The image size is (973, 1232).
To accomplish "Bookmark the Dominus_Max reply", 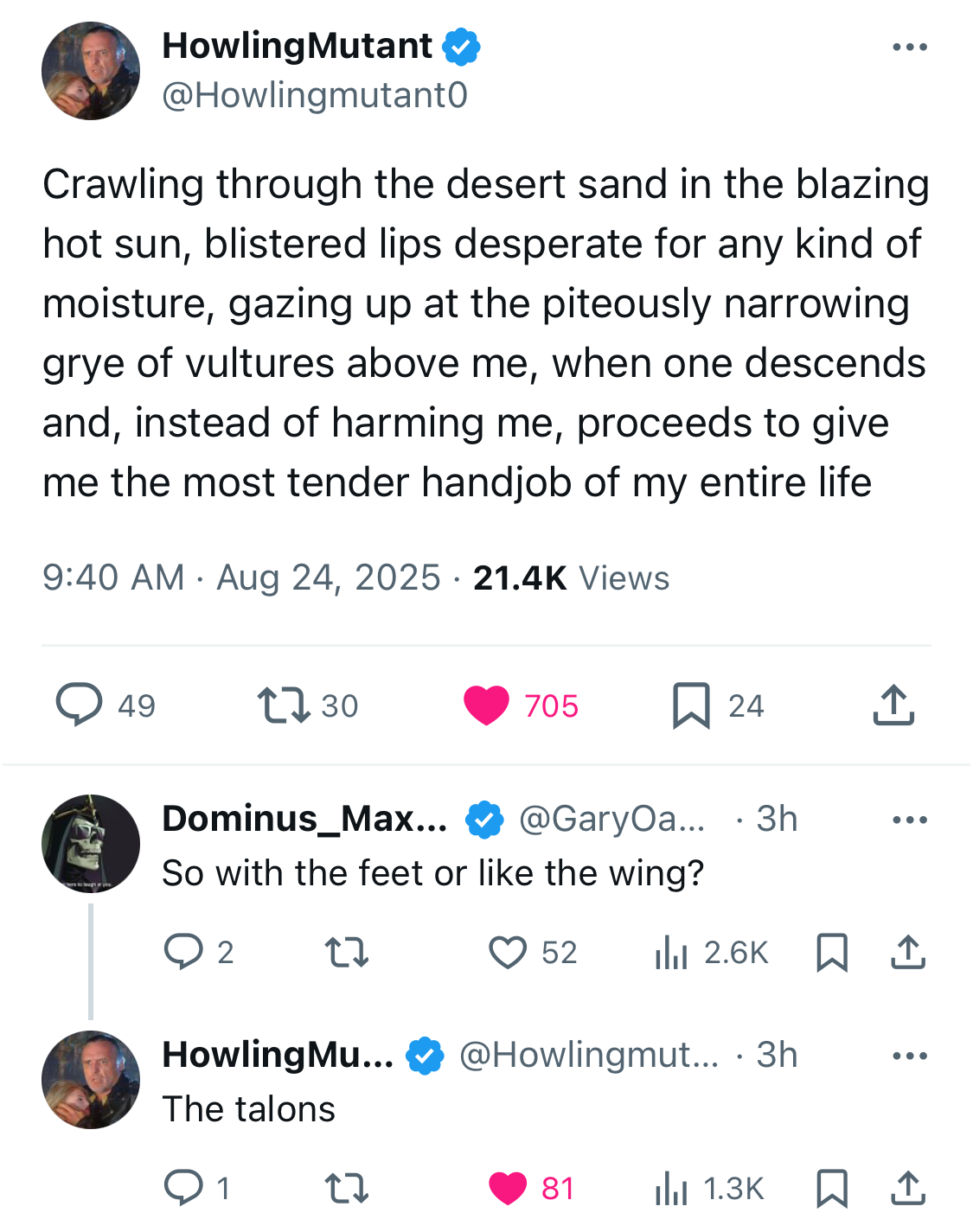I will 832,952.
